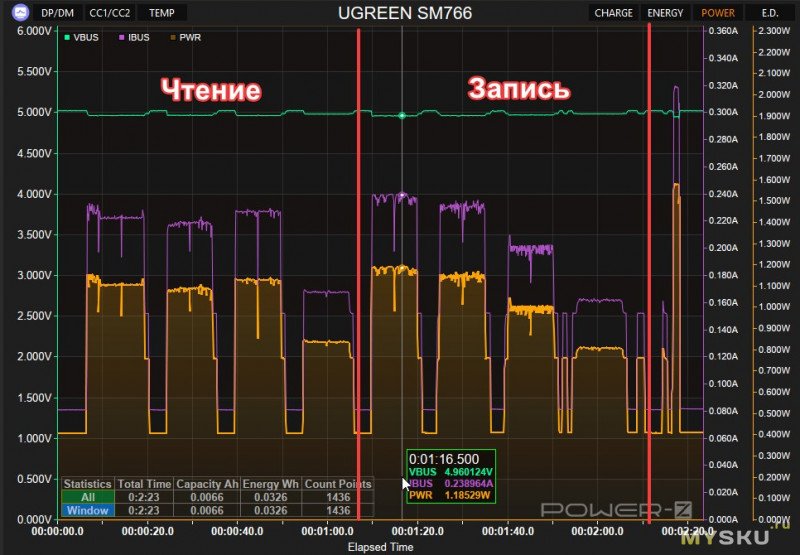The height and width of the screenshot is (555, 800).
Task: Open the E.D. tab
Action: [x=770, y=13]
